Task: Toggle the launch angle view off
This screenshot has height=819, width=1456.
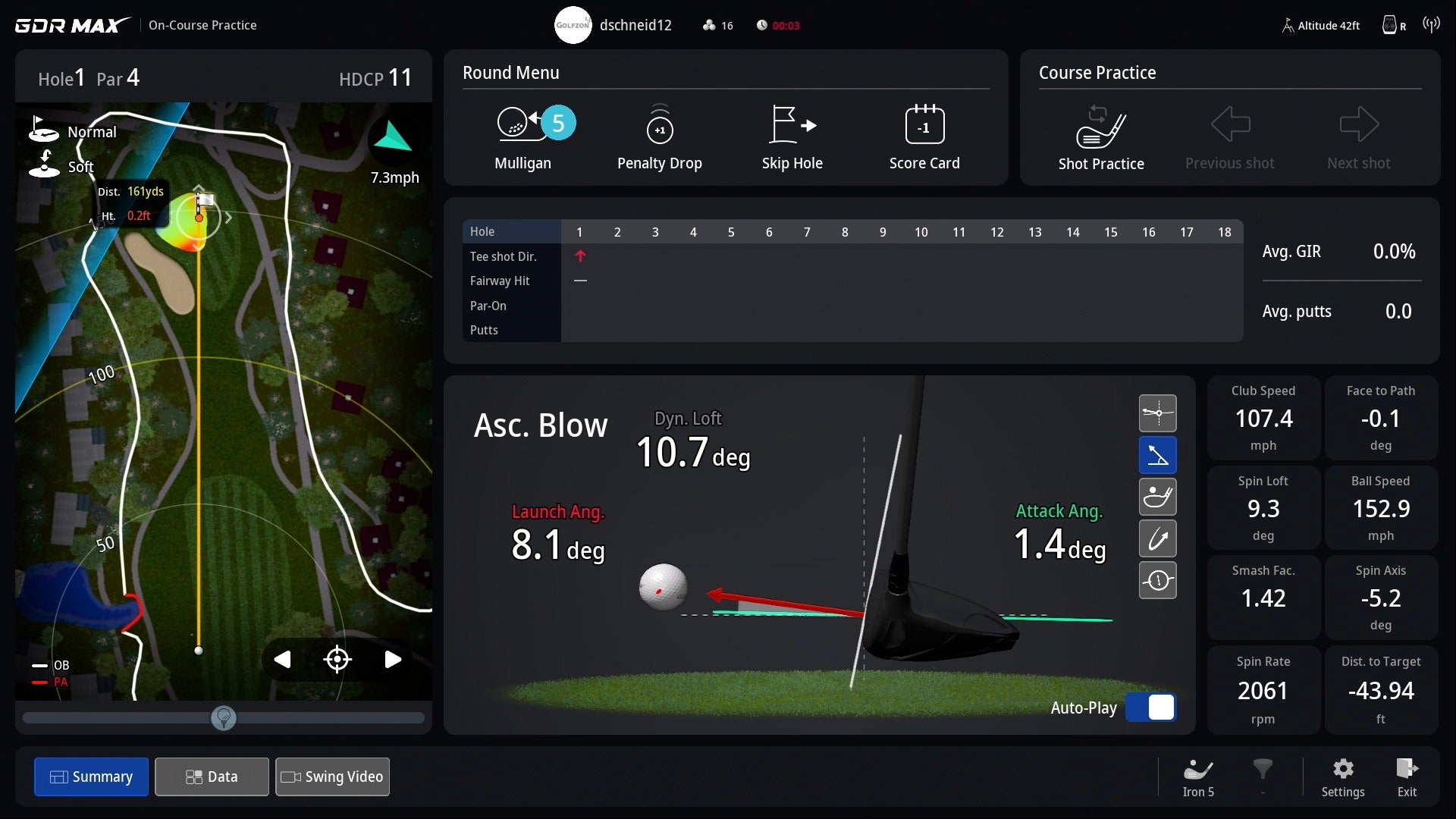Action: click(1158, 455)
